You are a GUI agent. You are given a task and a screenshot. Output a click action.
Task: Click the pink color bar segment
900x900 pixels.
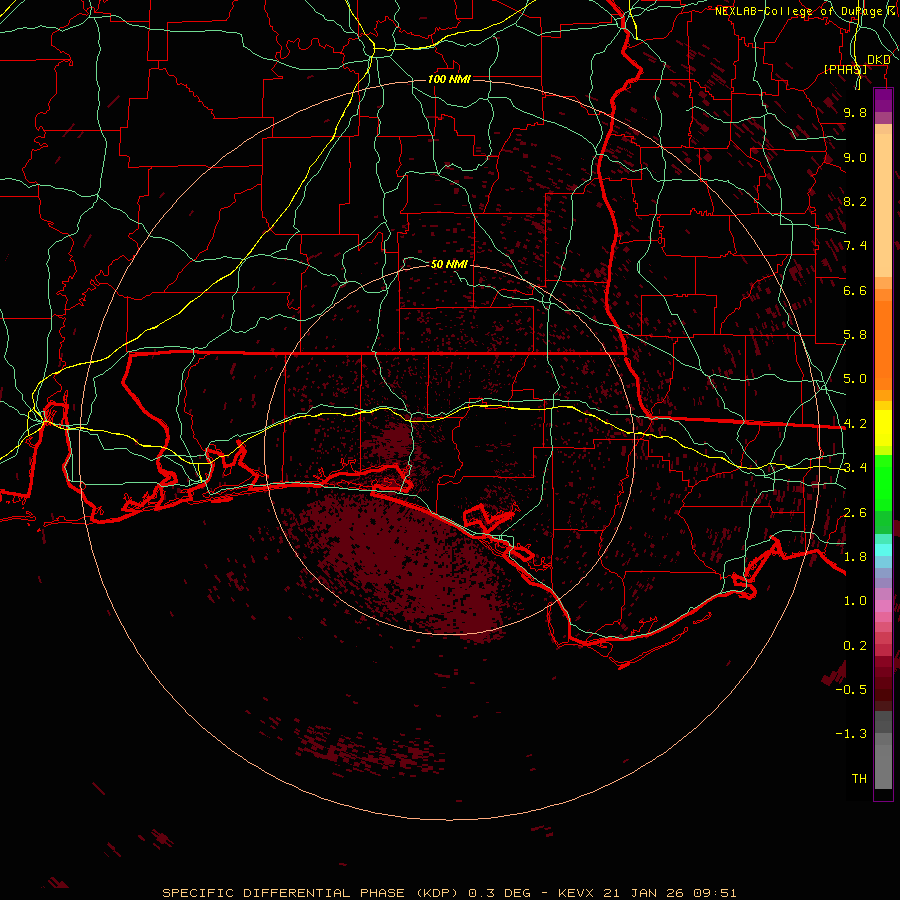coord(883,606)
